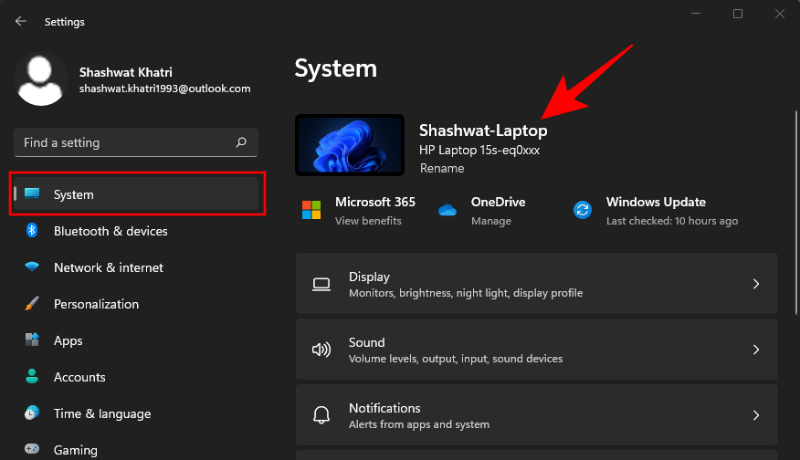800x460 pixels.
Task: Open Time & language settings
Action: [102, 414]
